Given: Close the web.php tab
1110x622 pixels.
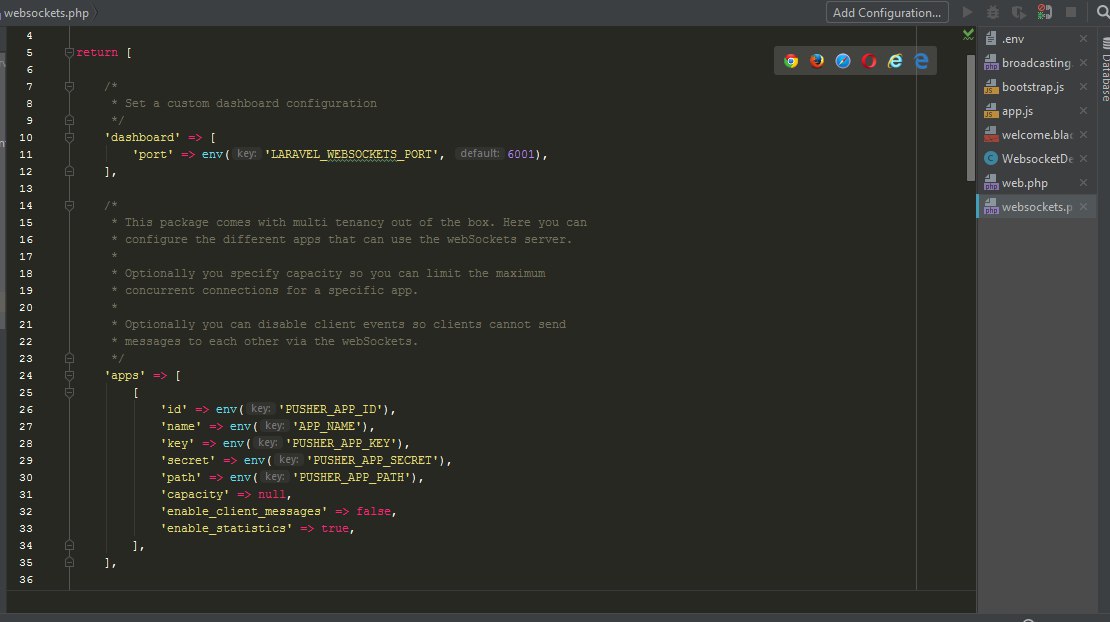Looking at the screenshot, I should [1083, 183].
